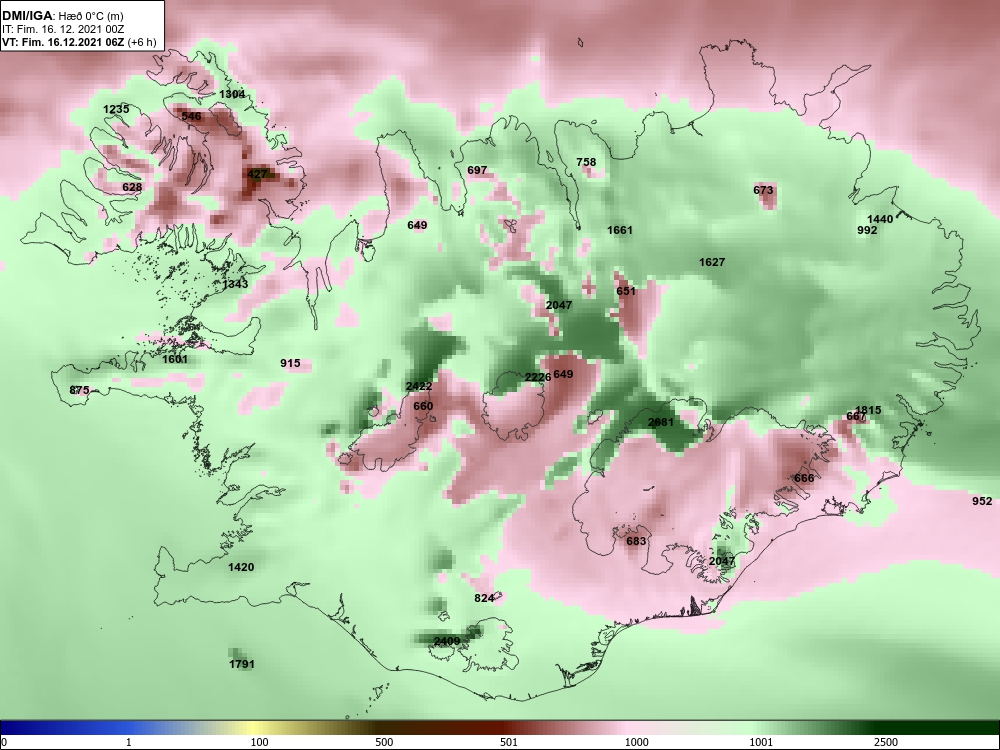Click the 501 legend tick label
This screenshot has height=750, width=1000.
(509, 742)
